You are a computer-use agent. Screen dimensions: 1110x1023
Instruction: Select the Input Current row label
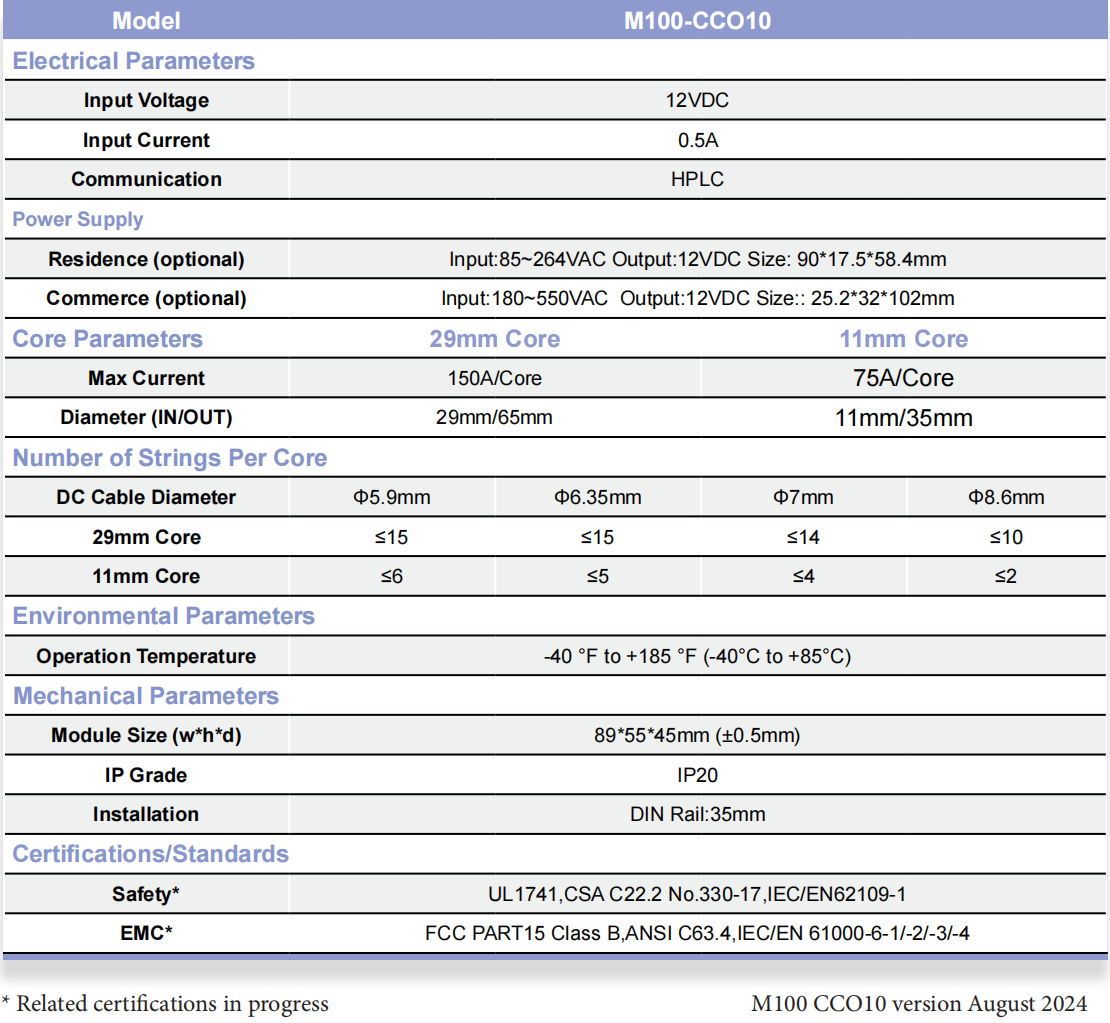click(146, 140)
